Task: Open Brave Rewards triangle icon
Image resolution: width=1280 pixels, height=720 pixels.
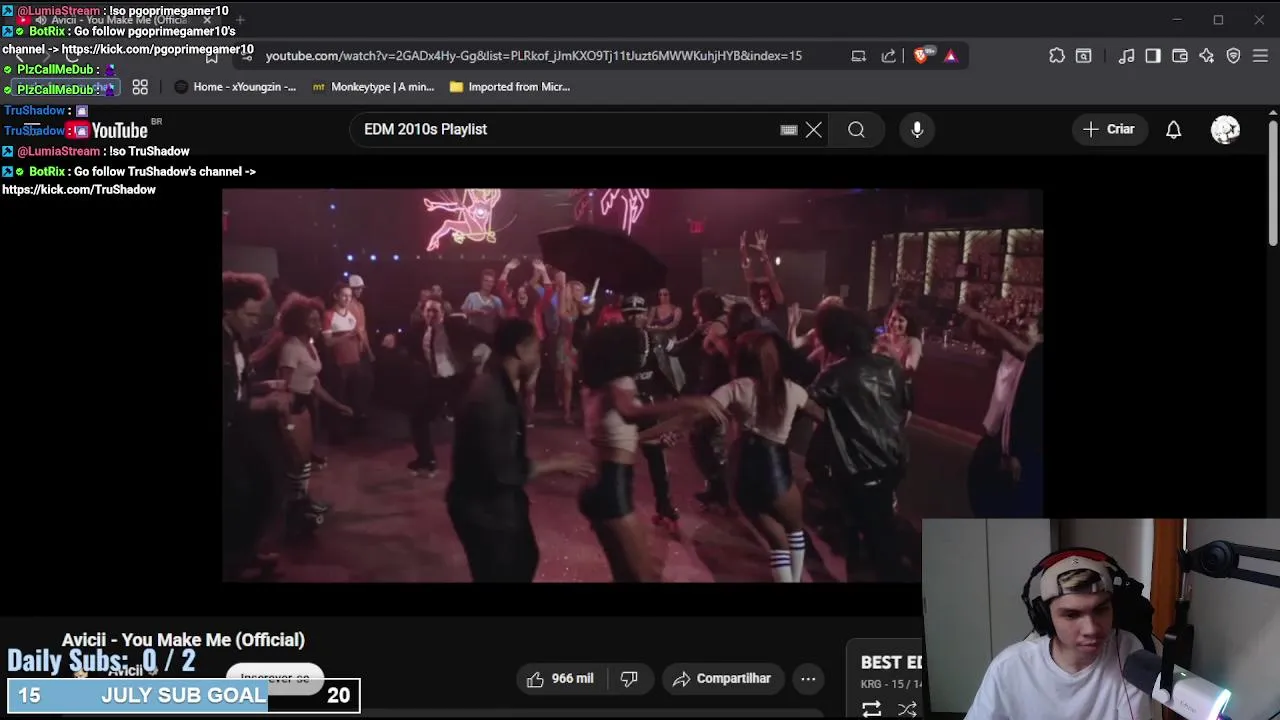Action: coord(950,56)
